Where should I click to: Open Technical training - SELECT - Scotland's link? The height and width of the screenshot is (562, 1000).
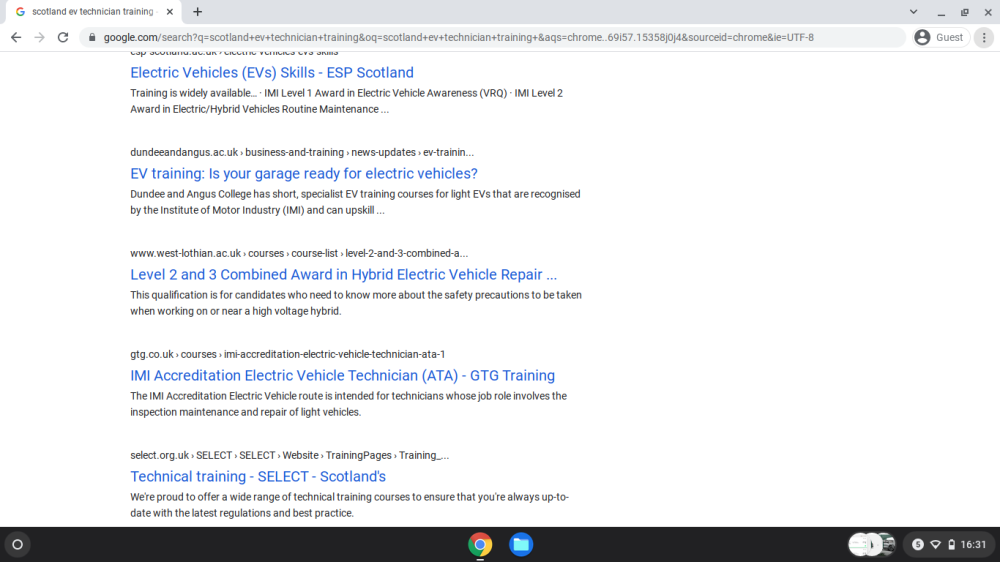pyautogui.click(x=258, y=477)
